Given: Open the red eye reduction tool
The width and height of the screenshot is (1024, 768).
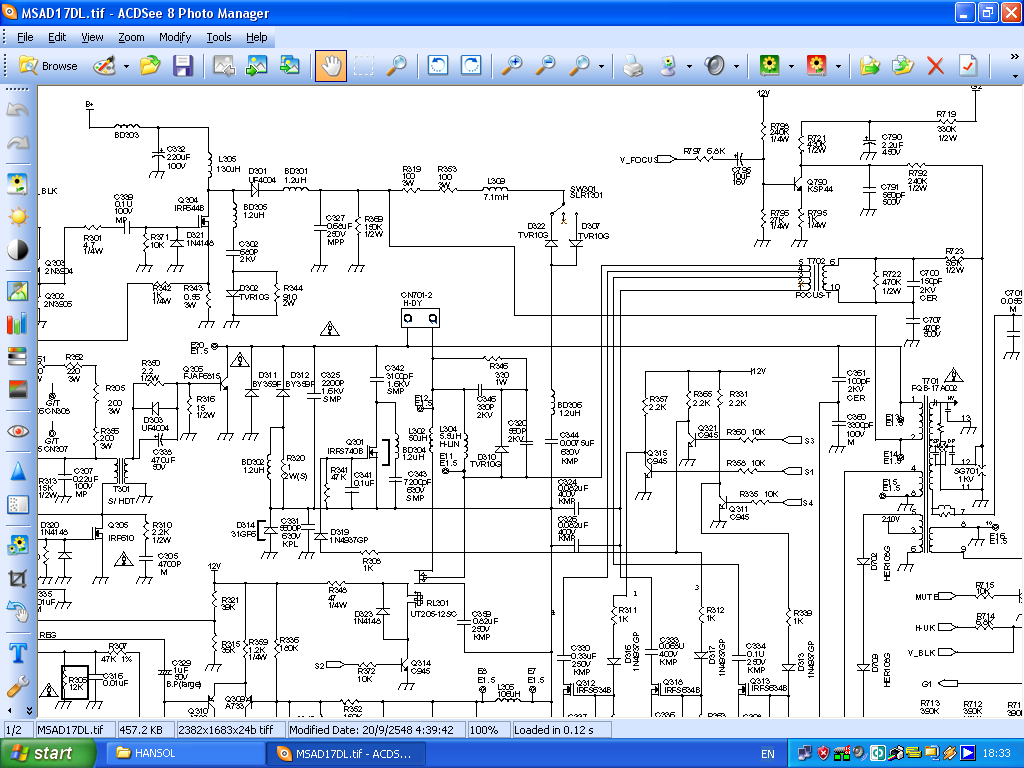Looking at the screenshot, I should point(18,431).
